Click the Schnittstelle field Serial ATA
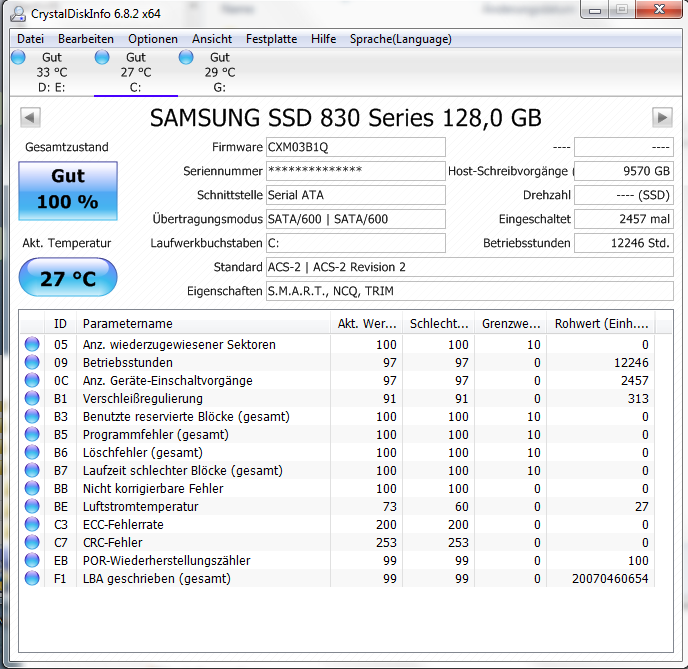 (x=356, y=195)
